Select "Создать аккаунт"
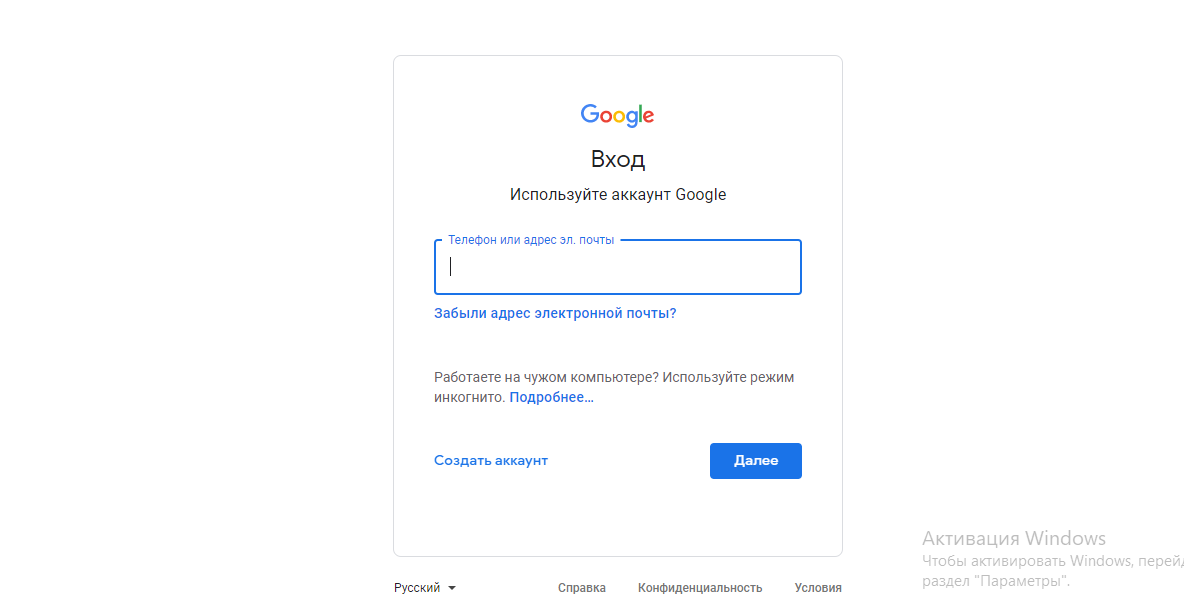 (491, 460)
